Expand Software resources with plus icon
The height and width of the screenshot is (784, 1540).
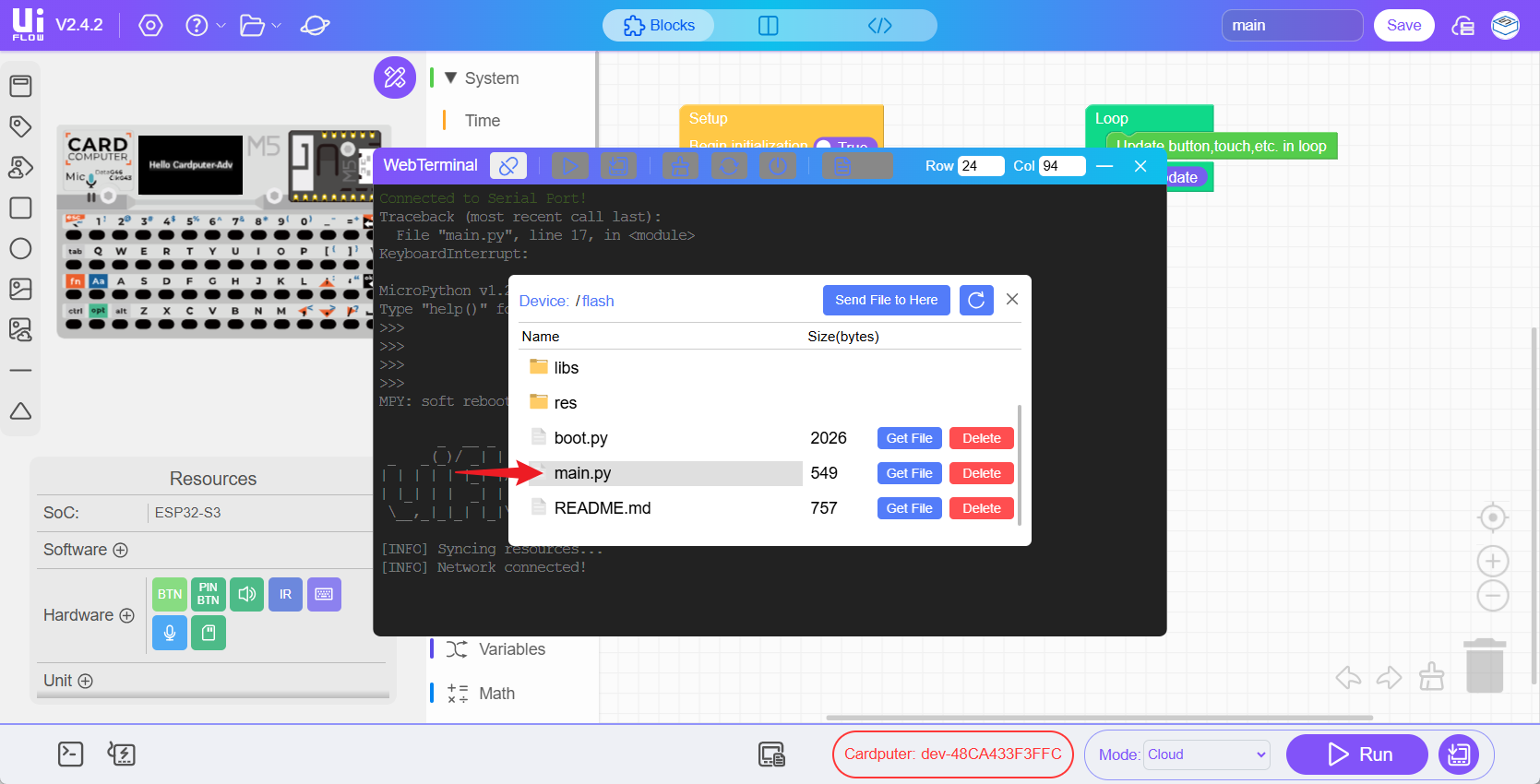[x=120, y=550]
